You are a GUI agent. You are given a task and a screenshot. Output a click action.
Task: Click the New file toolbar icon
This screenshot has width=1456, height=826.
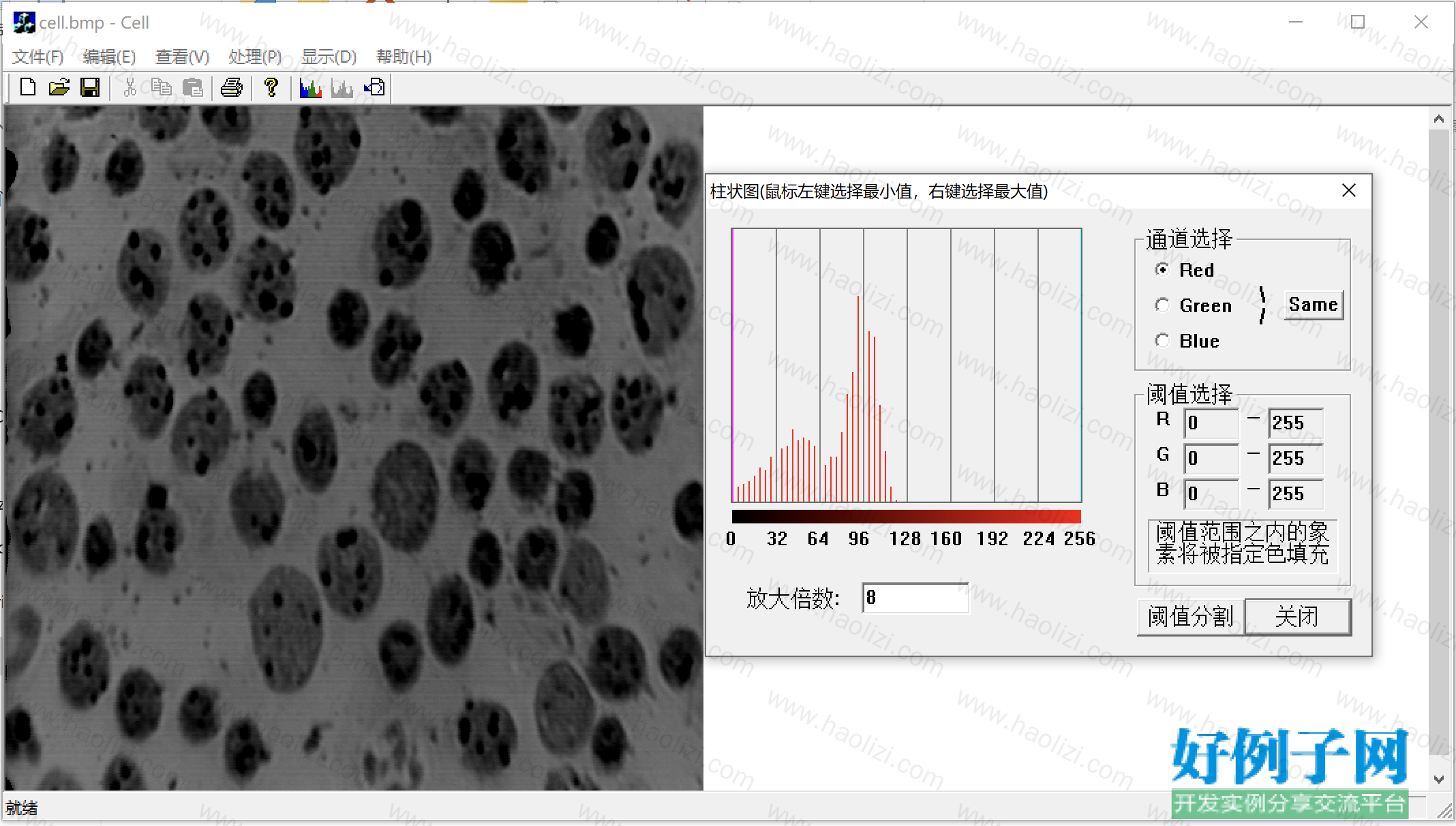point(28,88)
